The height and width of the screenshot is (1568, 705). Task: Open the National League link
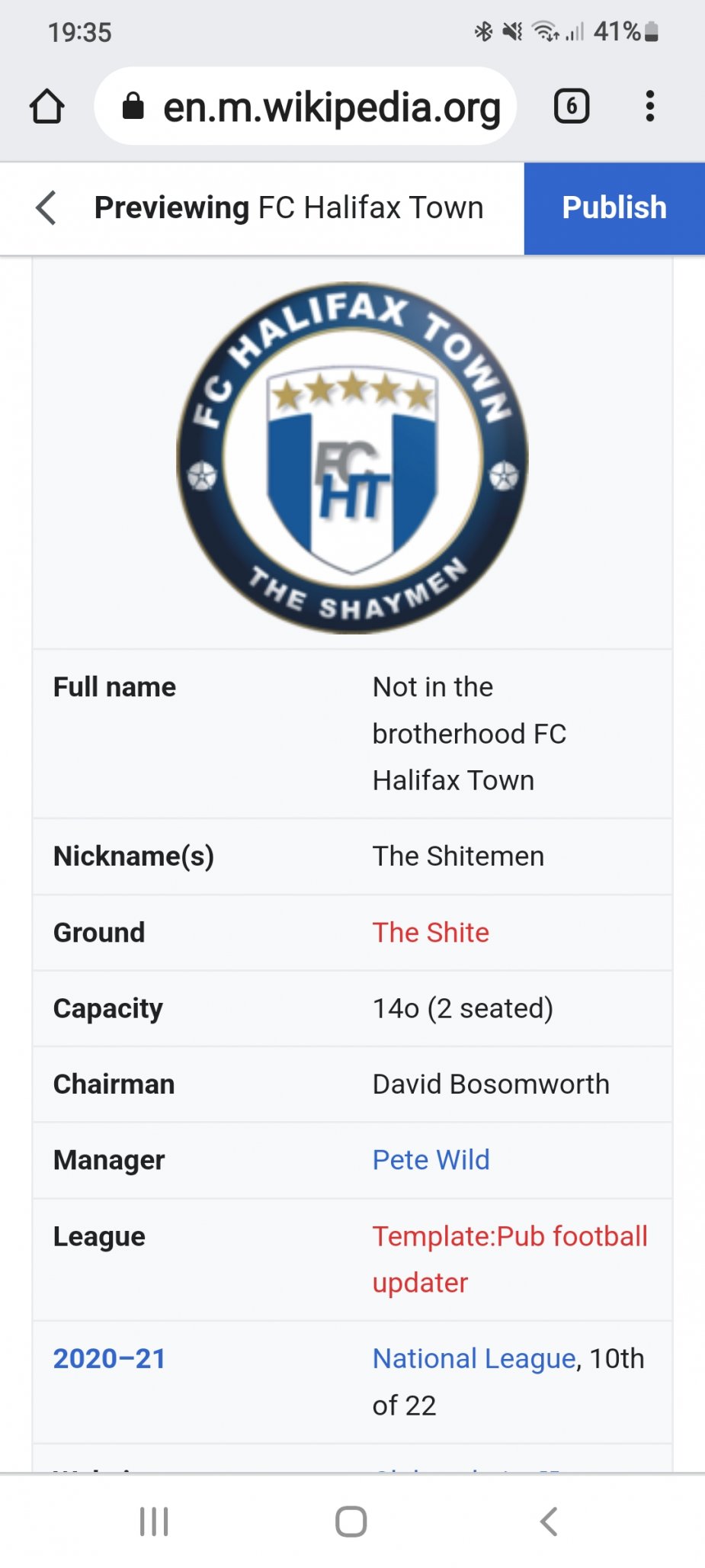474,1358
